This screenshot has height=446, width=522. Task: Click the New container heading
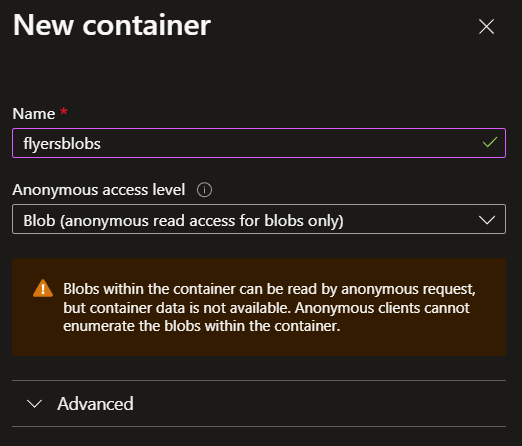tap(112, 25)
